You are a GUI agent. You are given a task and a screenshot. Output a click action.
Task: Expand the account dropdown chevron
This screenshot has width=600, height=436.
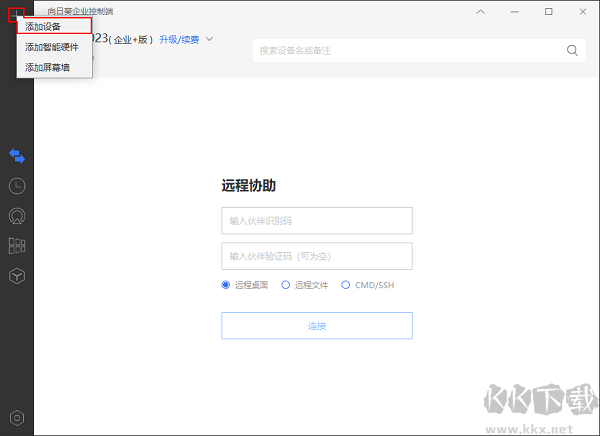coord(209,39)
